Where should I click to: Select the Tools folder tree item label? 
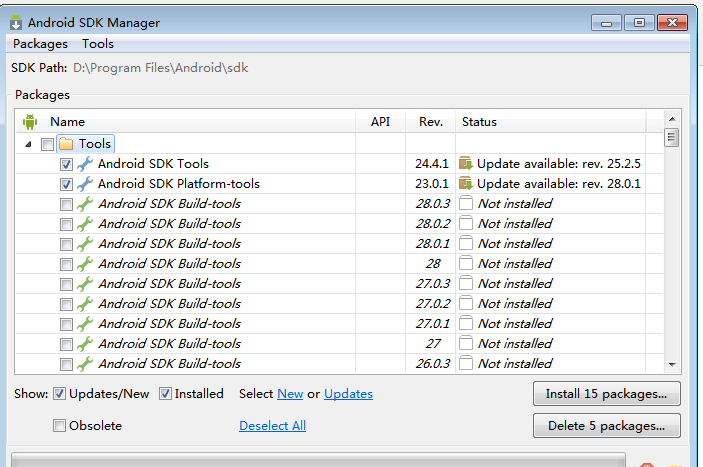point(95,144)
